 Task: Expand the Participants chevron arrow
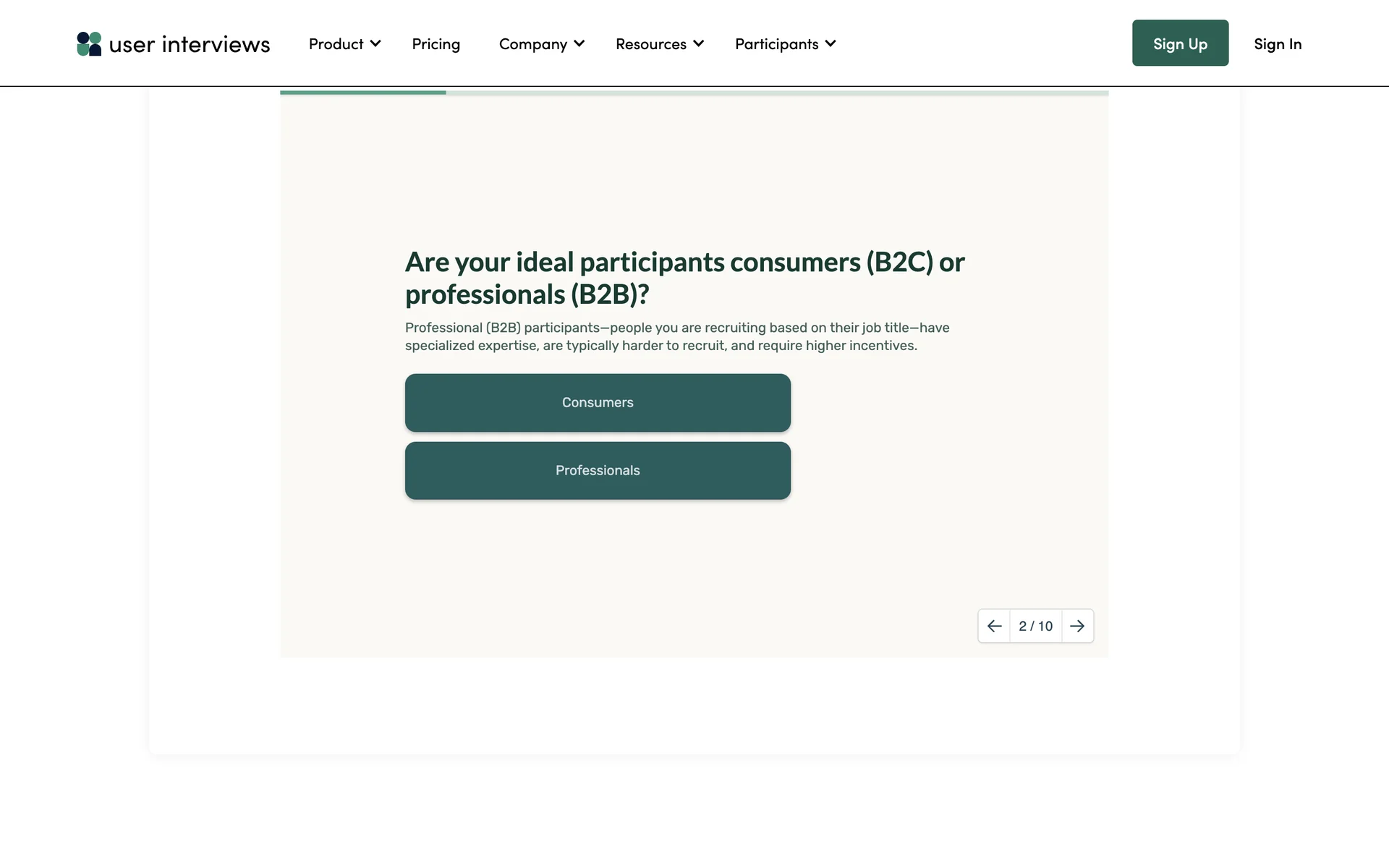pos(831,43)
